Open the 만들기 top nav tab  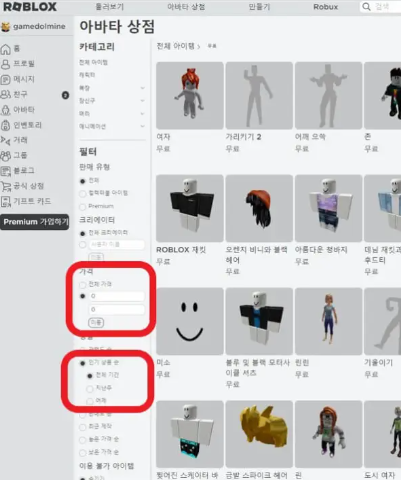pos(259,7)
